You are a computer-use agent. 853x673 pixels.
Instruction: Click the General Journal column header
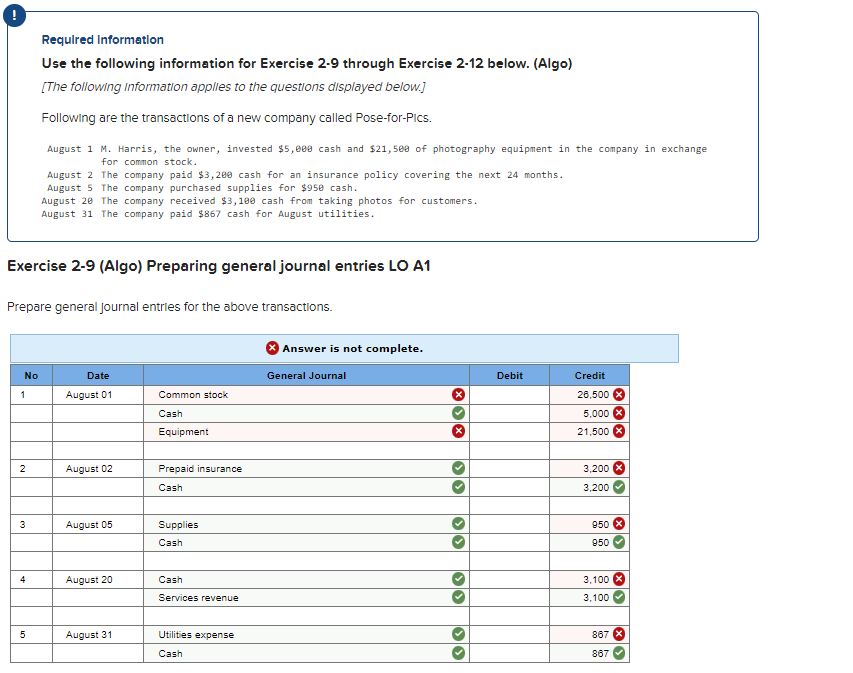[x=306, y=375]
